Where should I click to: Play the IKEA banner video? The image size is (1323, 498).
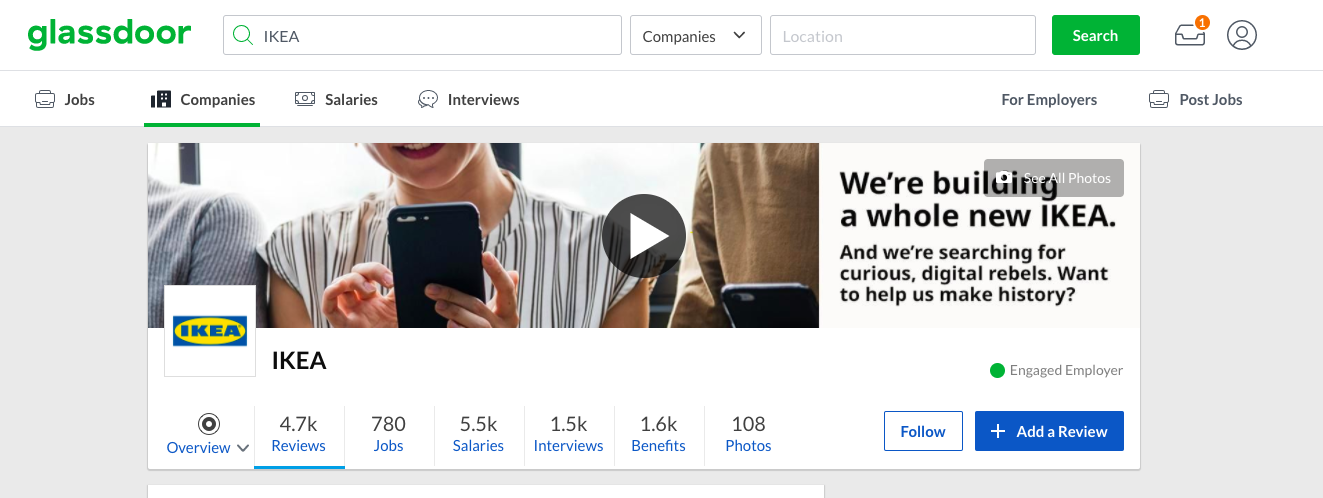tap(643, 236)
